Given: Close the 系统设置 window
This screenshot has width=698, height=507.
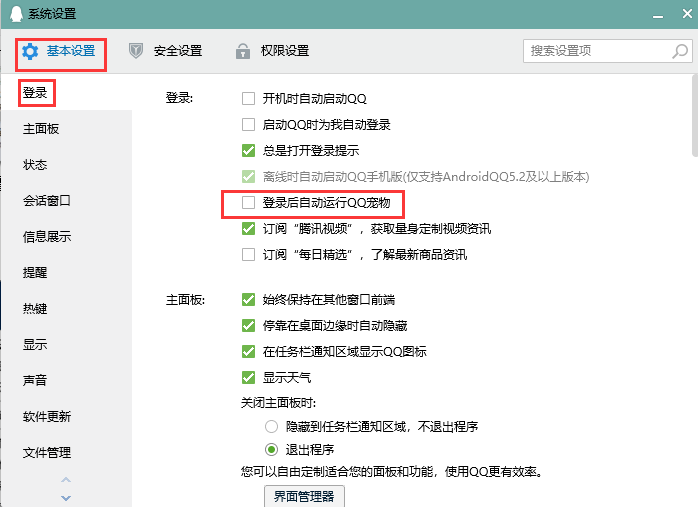Looking at the screenshot, I should (x=687, y=14).
